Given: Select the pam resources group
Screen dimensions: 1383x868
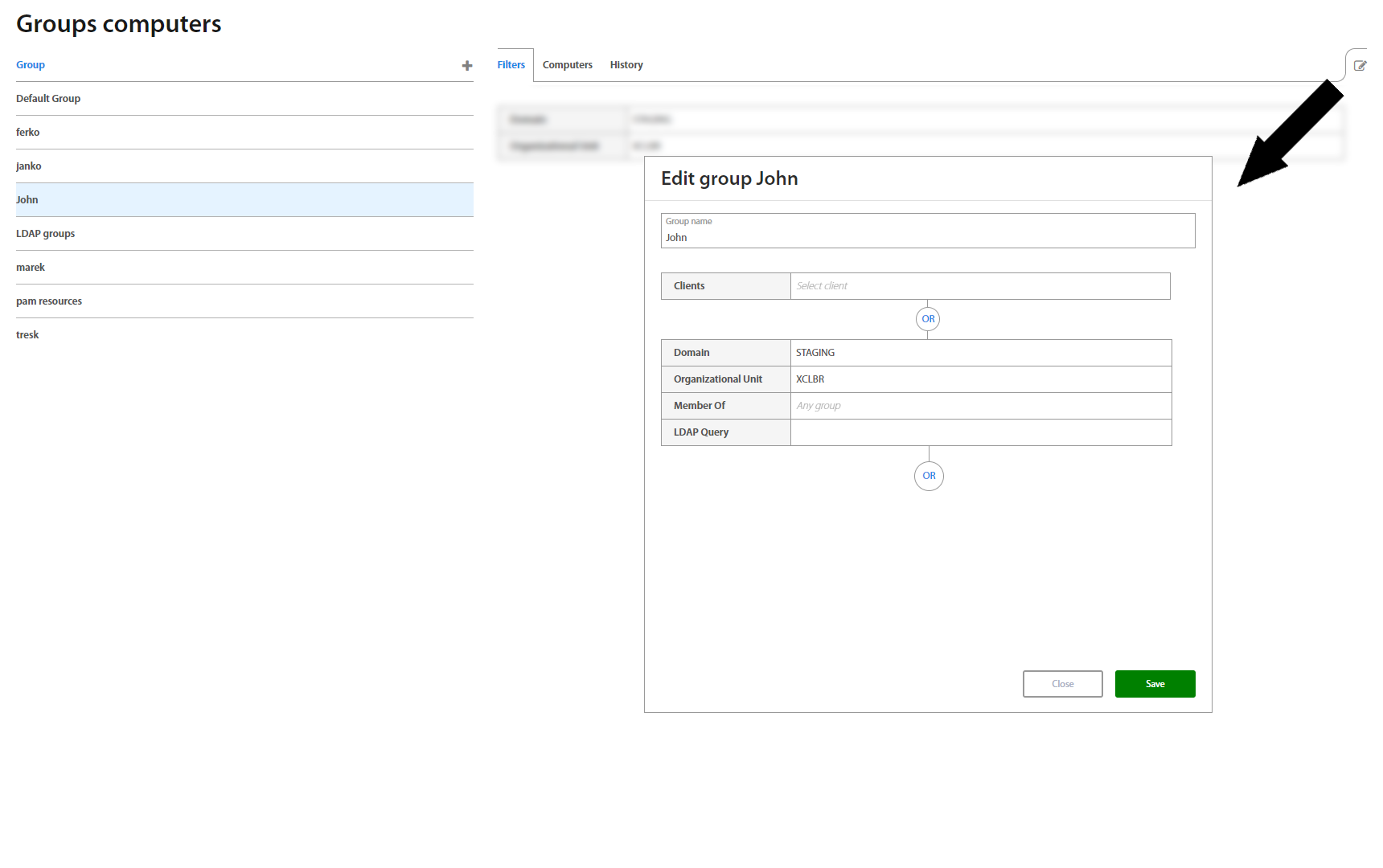Looking at the screenshot, I should click(x=49, y=301).
